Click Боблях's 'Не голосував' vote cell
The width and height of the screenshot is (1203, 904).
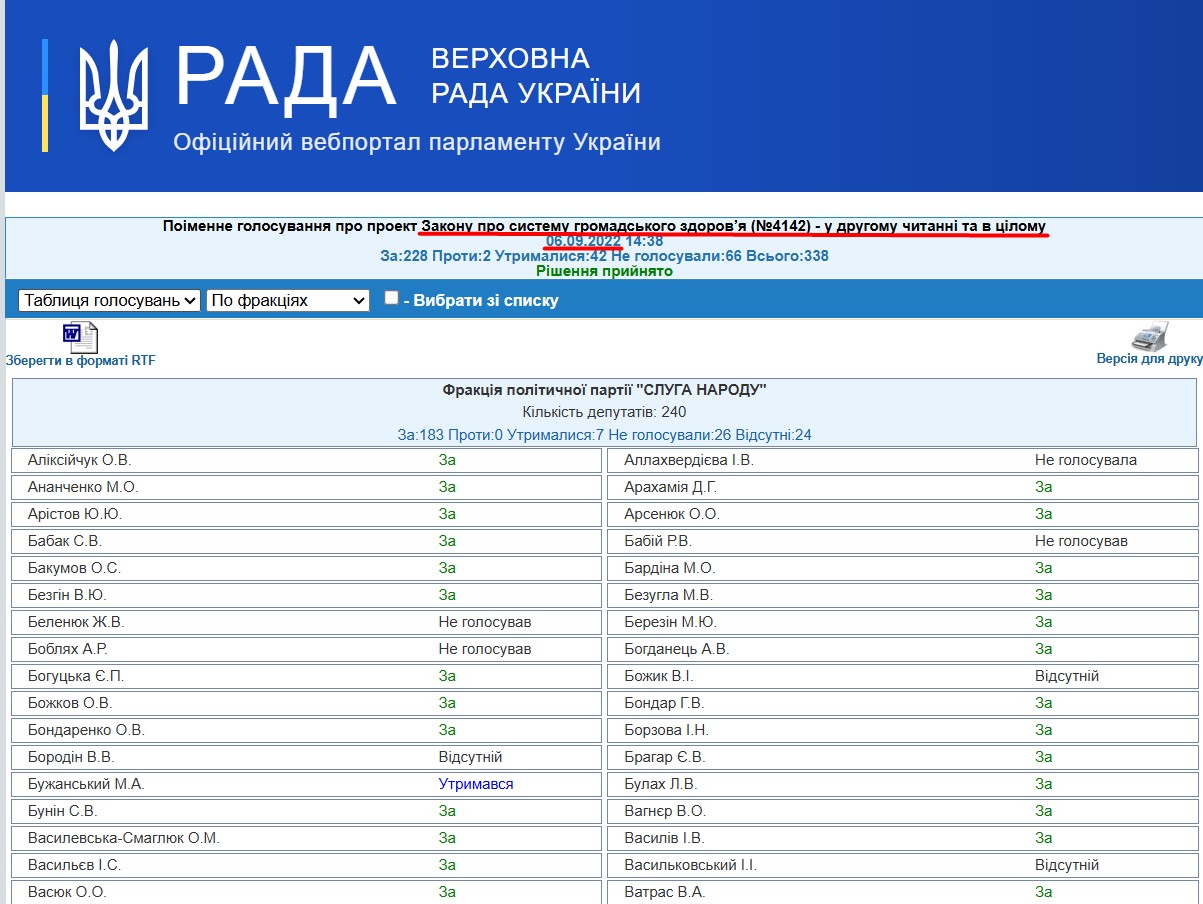[x=485, y=649]
